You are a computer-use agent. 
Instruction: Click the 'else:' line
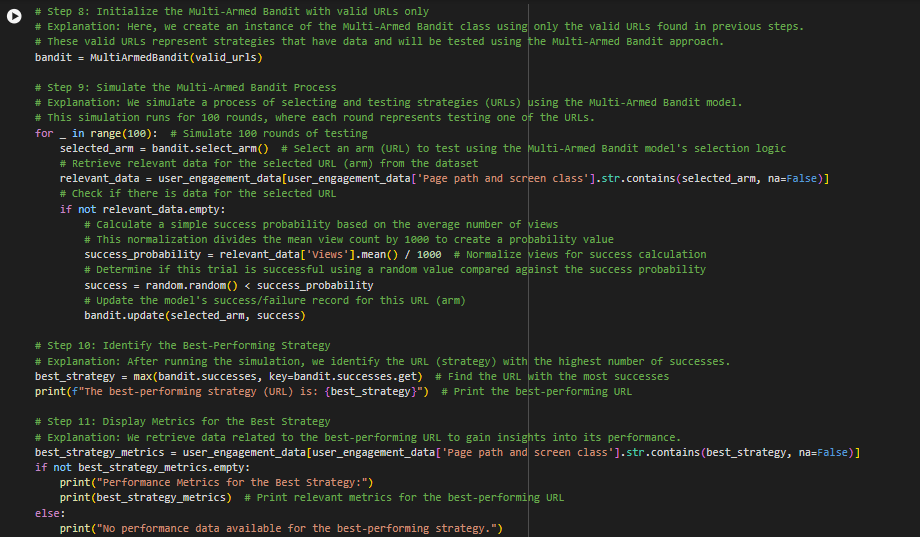[50, 514]
